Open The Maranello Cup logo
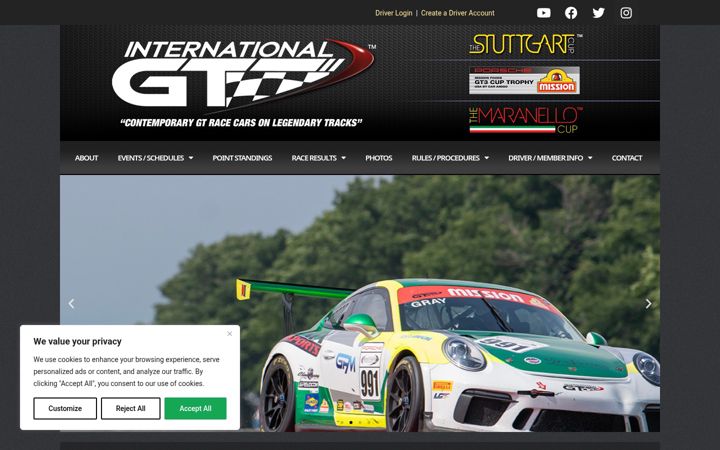720x450 pixels. click(x=525, y=120)
